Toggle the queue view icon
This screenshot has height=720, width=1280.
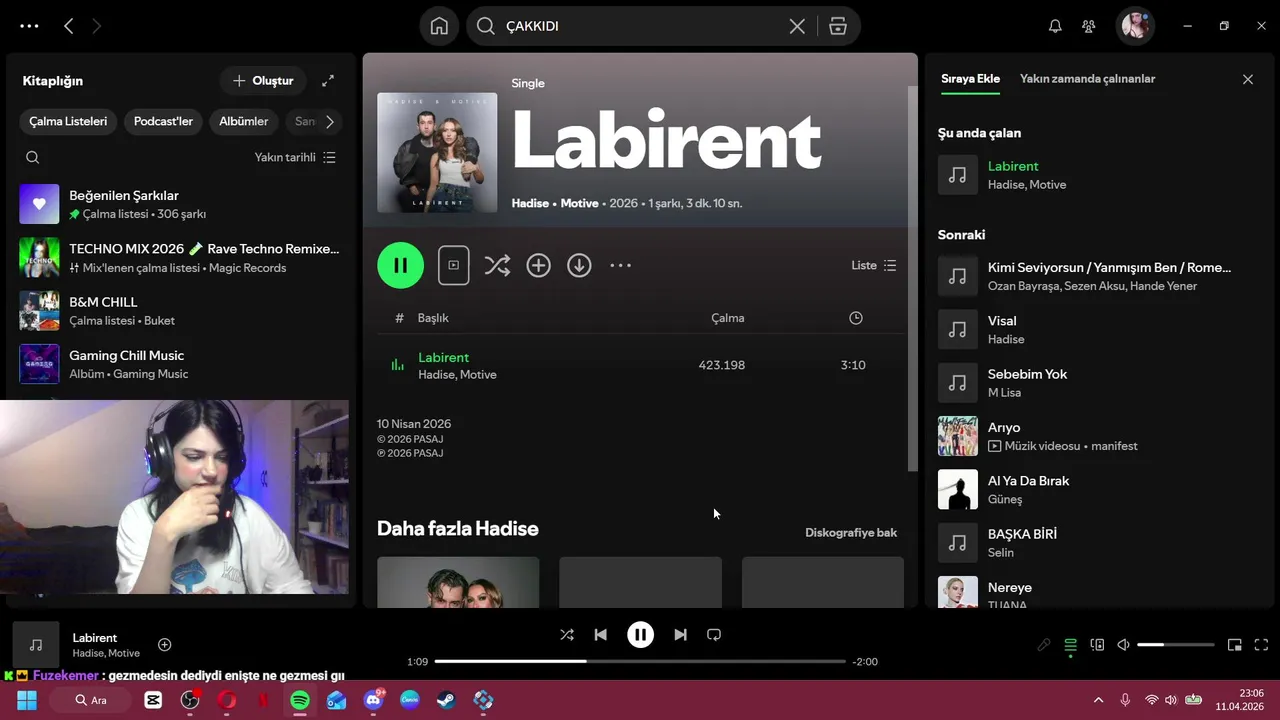click(1070, 645)
